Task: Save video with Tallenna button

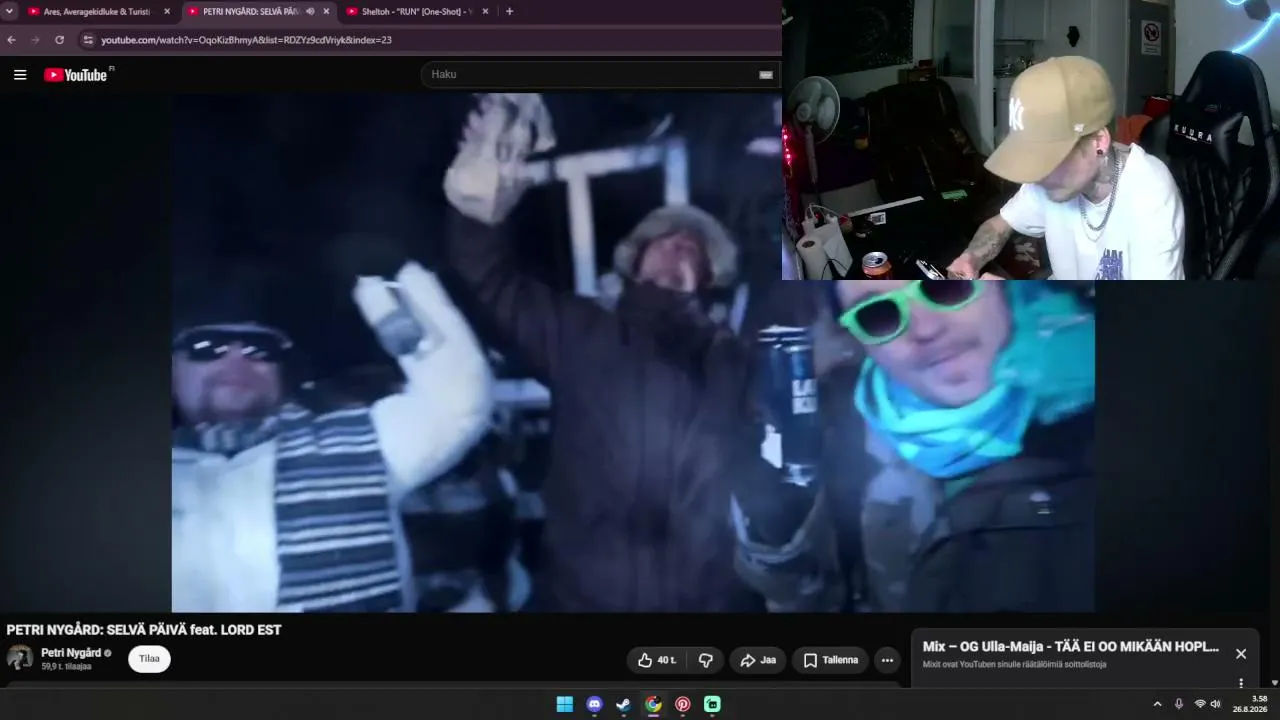Action: 830,660
